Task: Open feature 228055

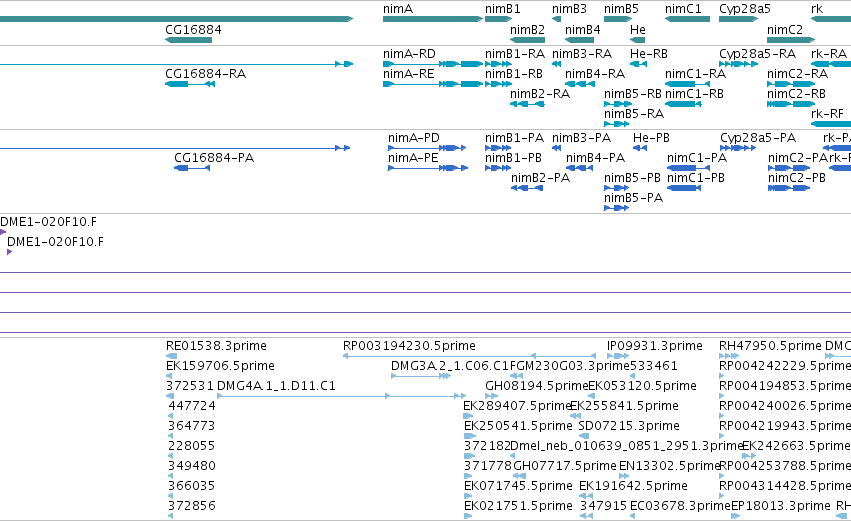Action: click(170, 456)
